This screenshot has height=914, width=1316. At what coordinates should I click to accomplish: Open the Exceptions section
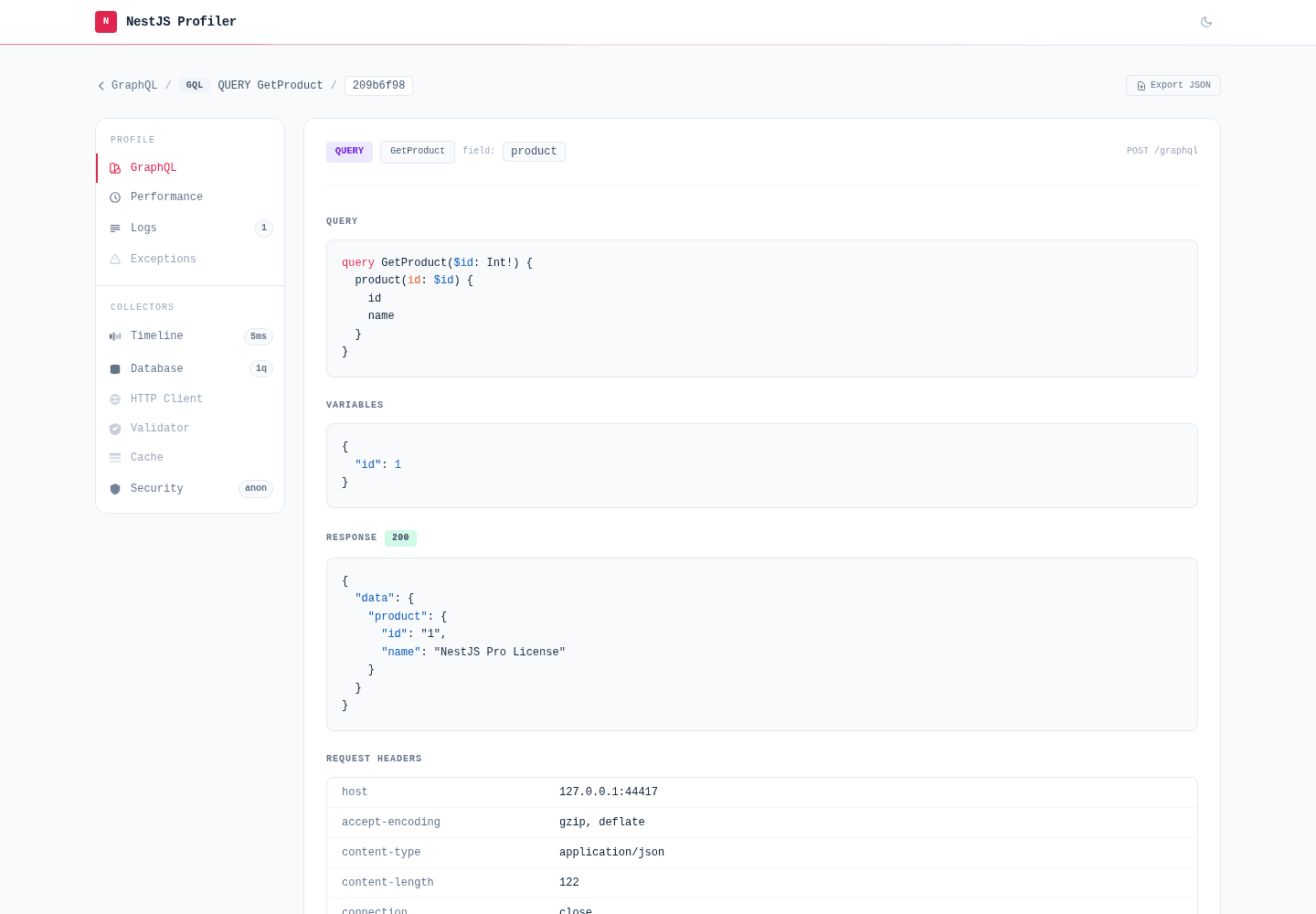point(190,260)
